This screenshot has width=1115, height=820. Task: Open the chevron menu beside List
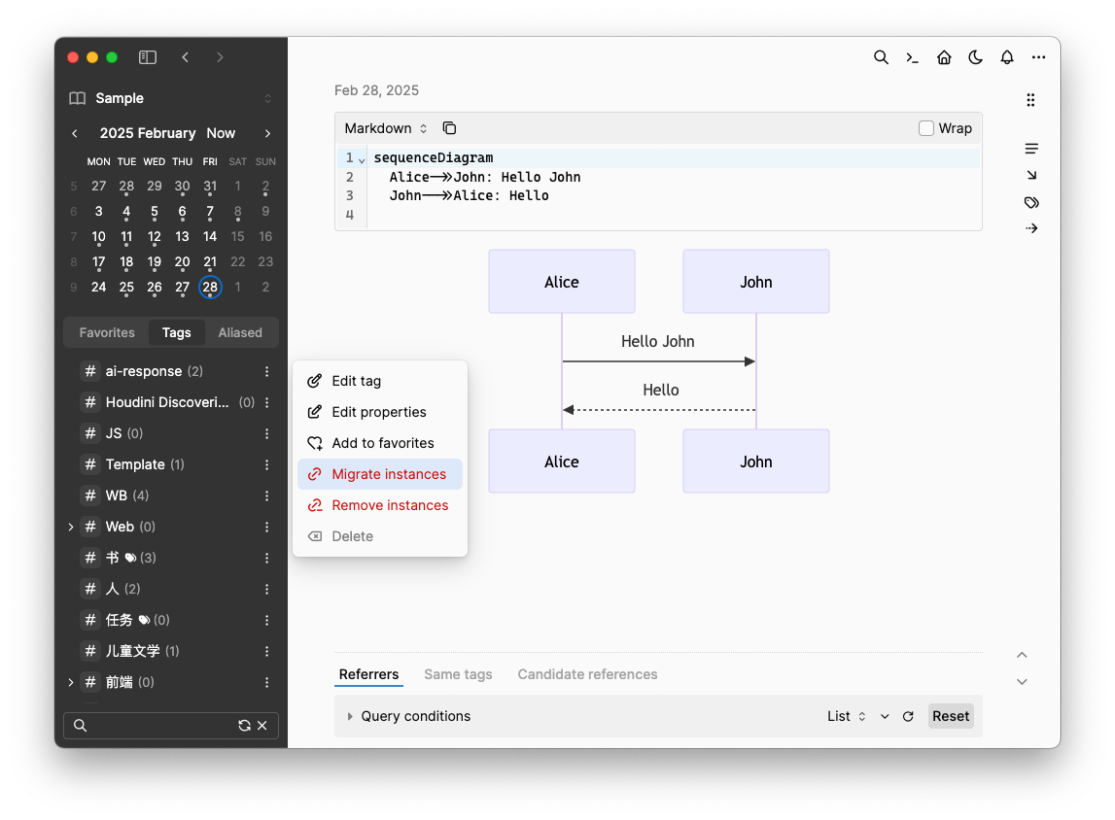pos(884,716)
